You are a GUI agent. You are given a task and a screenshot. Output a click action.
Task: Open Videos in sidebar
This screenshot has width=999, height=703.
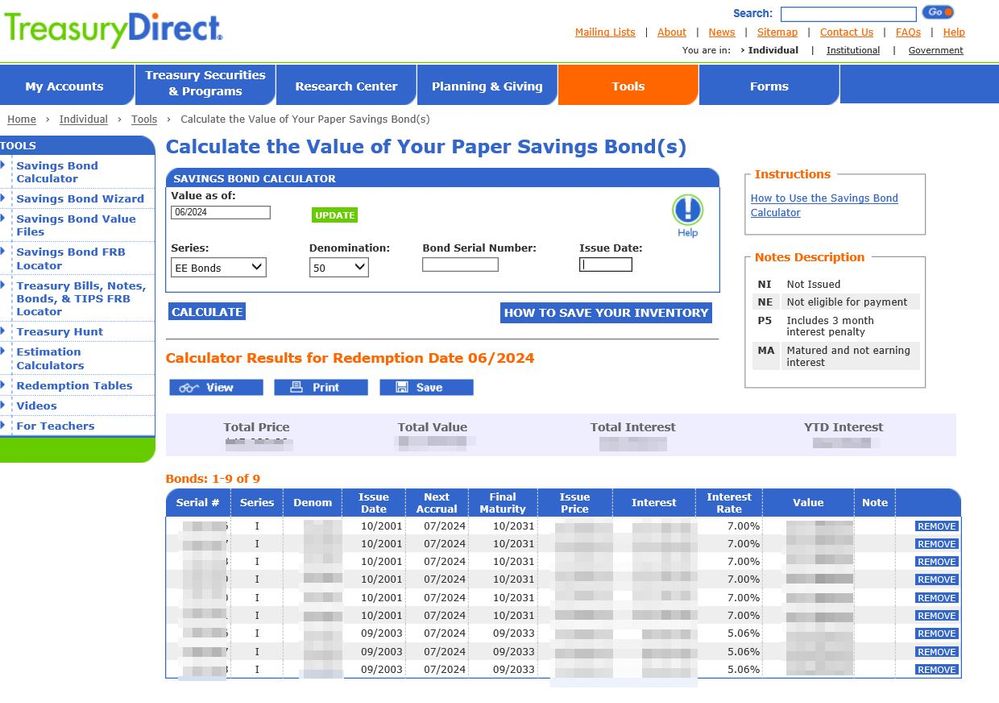36,406
